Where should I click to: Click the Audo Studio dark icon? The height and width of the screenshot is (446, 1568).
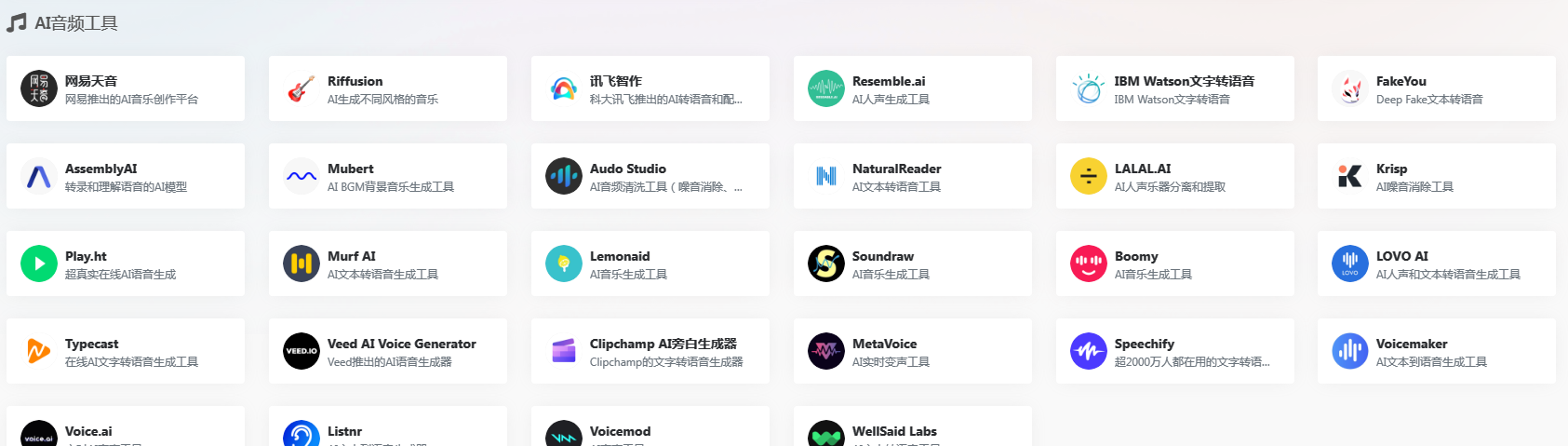[x=564, y=176]
